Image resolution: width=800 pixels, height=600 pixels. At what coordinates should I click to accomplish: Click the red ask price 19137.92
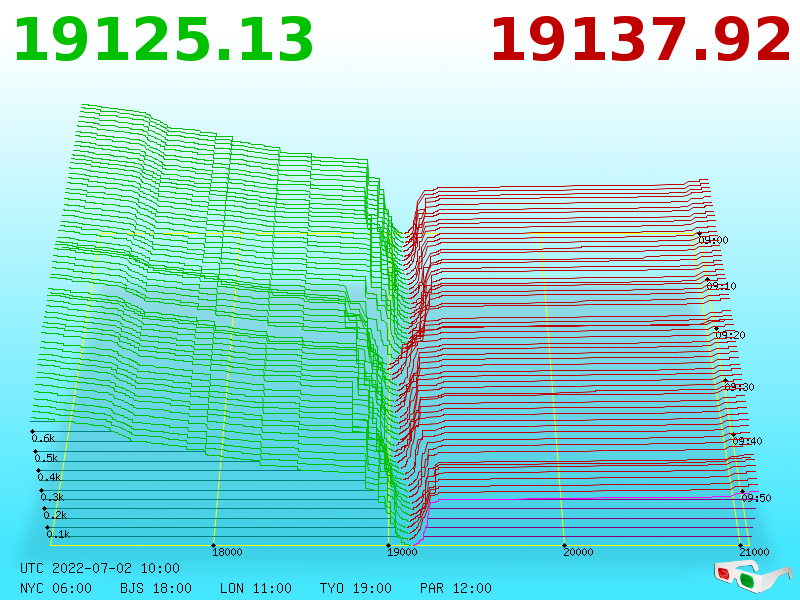tap(640, 40)
